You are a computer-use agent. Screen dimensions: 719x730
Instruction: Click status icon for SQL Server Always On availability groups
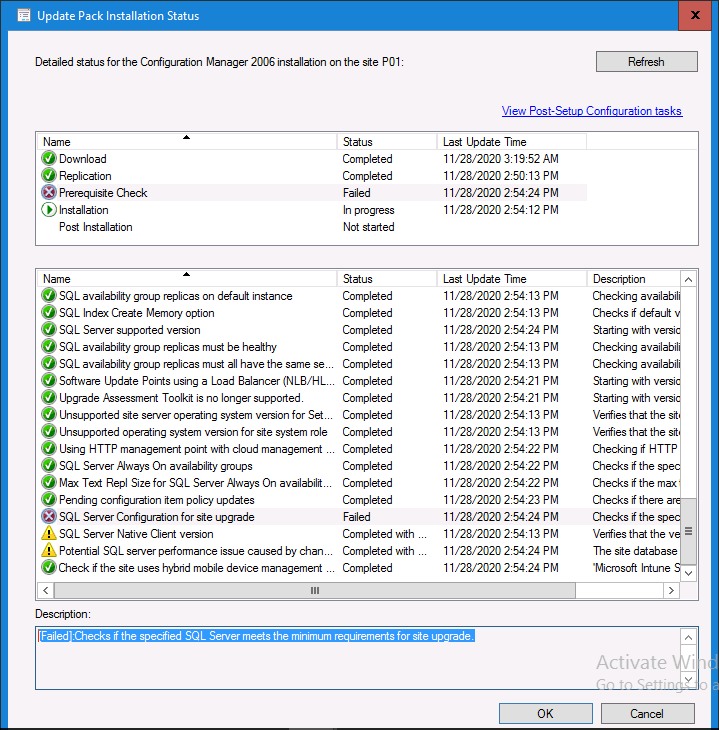pos(48,466)
